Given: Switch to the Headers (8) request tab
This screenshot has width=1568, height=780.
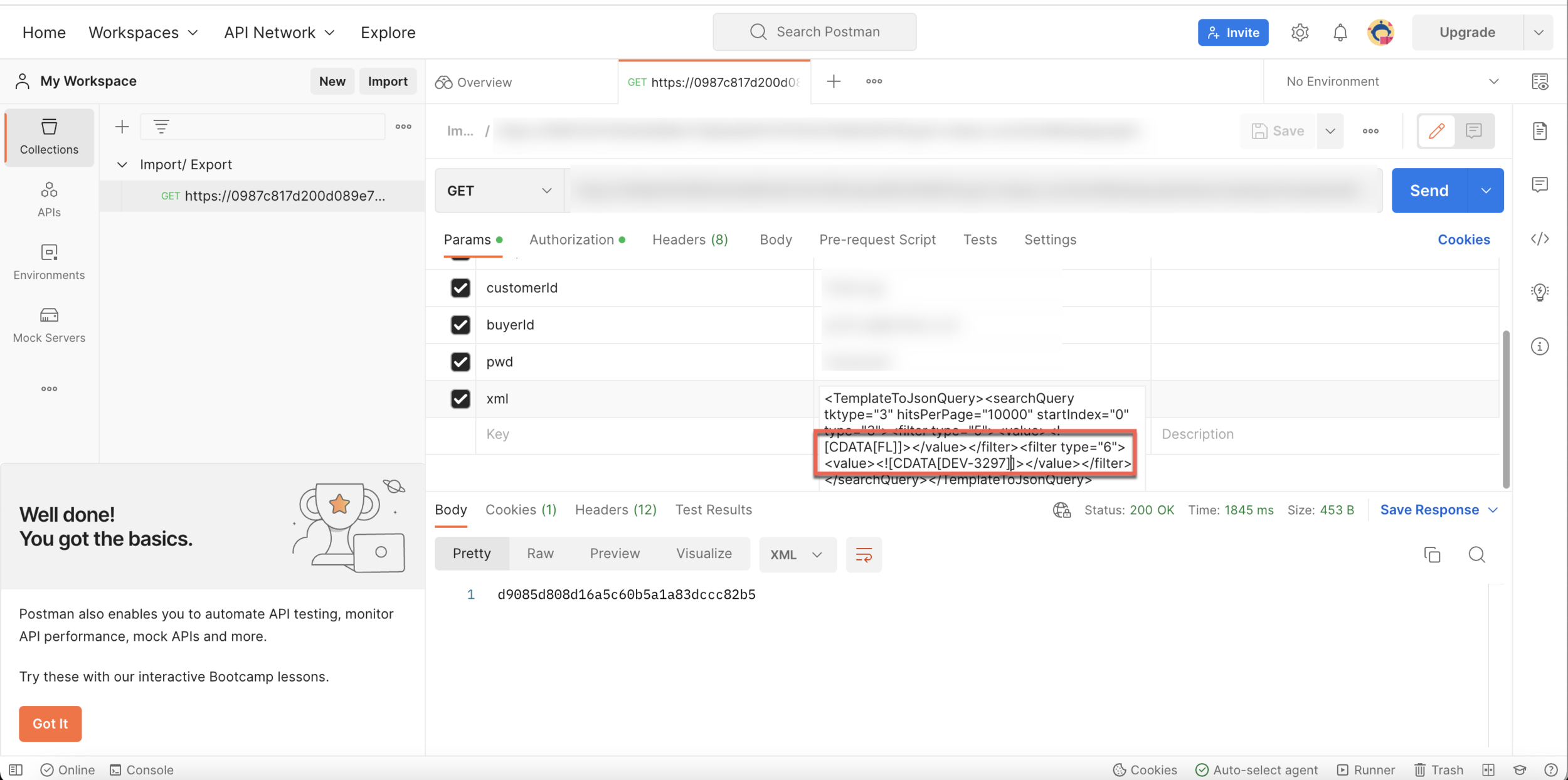Looking at the screenshot, I should (x=690, y=240).
